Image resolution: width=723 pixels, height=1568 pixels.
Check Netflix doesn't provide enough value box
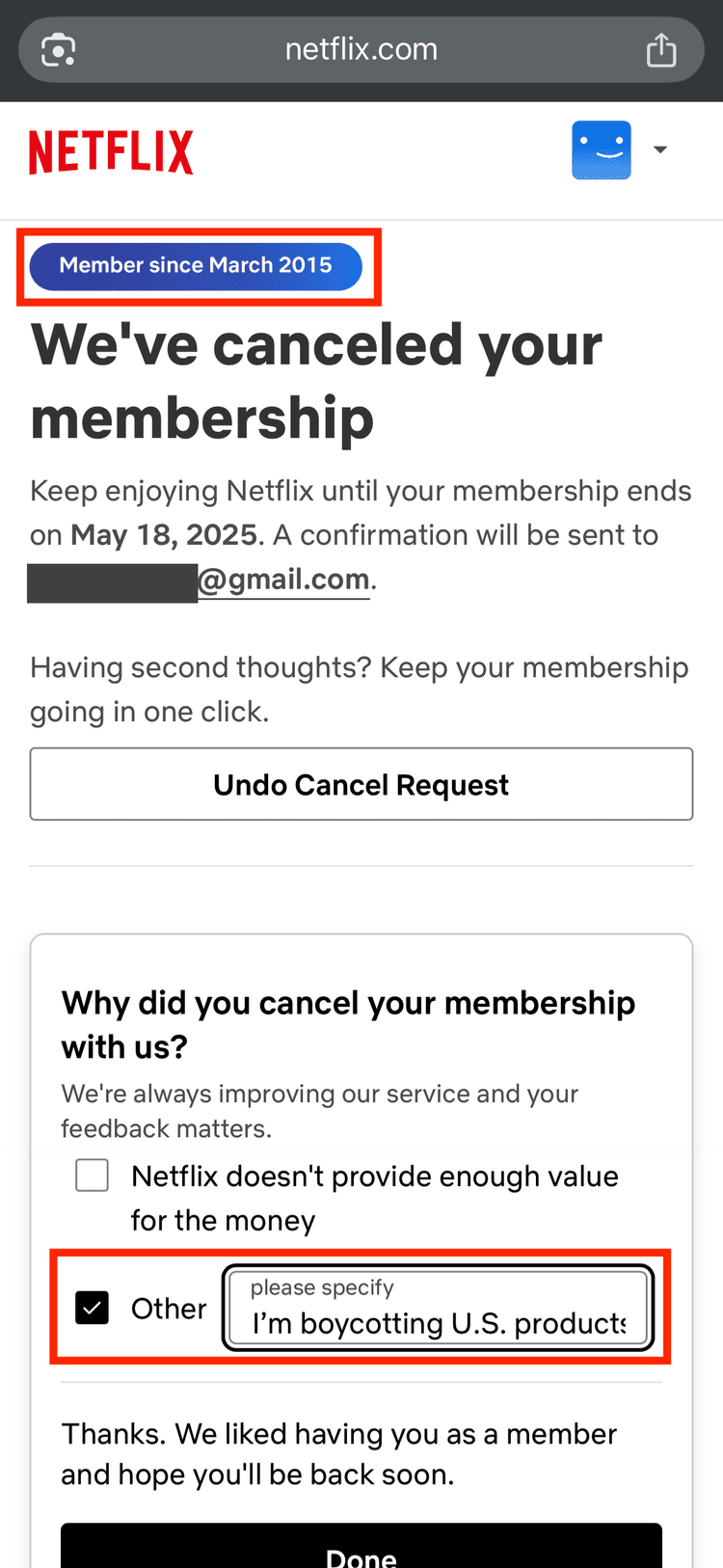93,1176
